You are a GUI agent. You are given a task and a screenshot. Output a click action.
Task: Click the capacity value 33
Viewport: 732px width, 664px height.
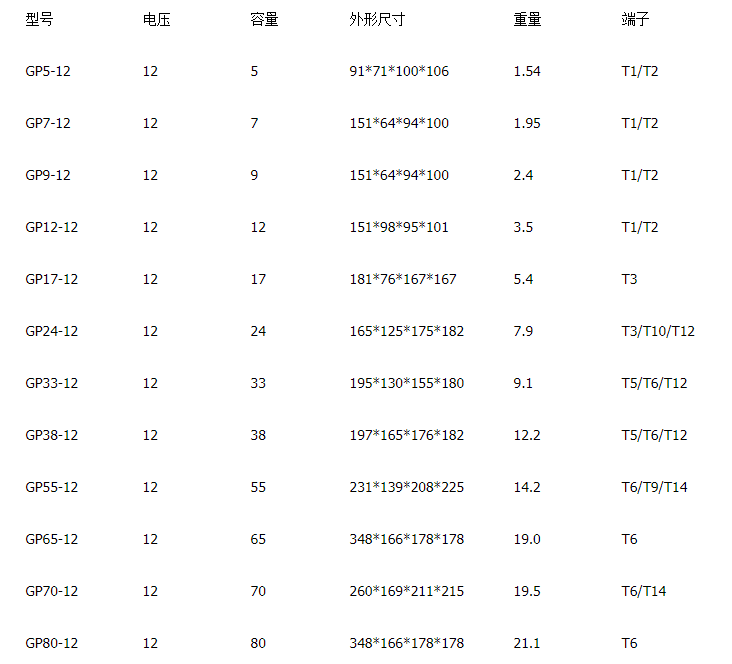click(x=258, y=383)
